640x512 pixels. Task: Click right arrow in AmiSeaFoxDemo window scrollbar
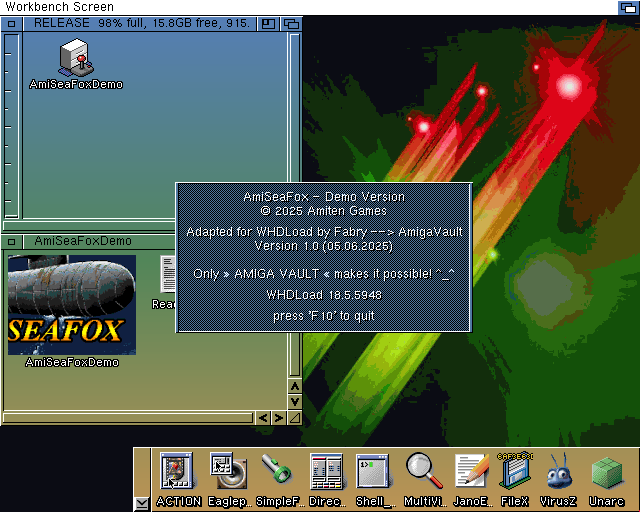tap(278, 418)
